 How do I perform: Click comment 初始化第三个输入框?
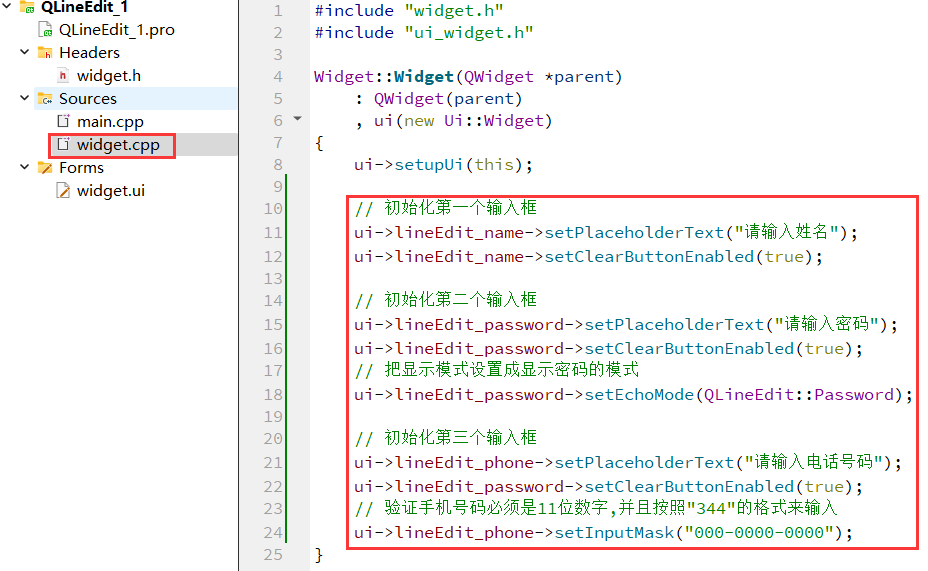coord(446,438)
